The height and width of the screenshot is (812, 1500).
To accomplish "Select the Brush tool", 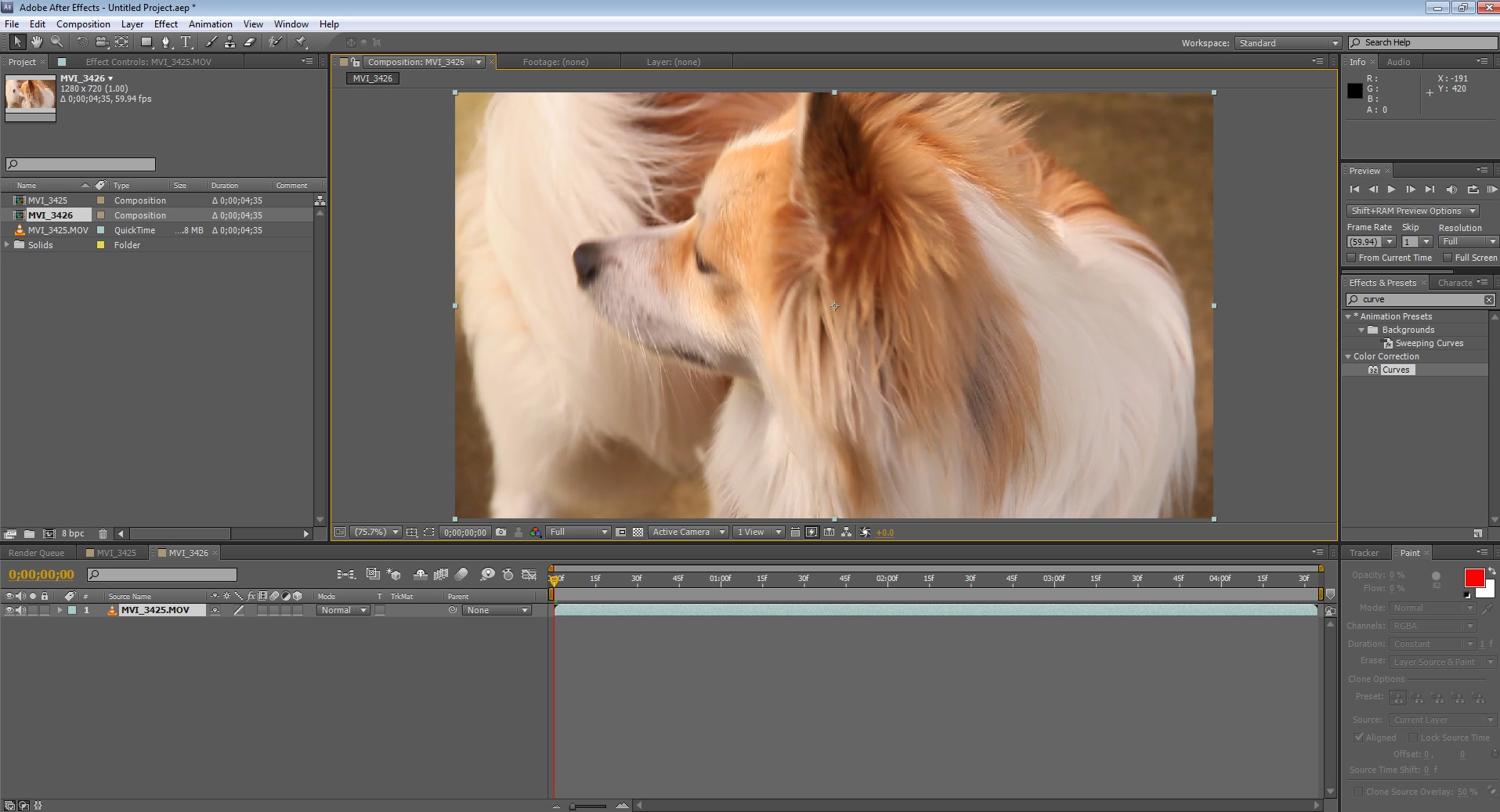I will click(211, 42).
